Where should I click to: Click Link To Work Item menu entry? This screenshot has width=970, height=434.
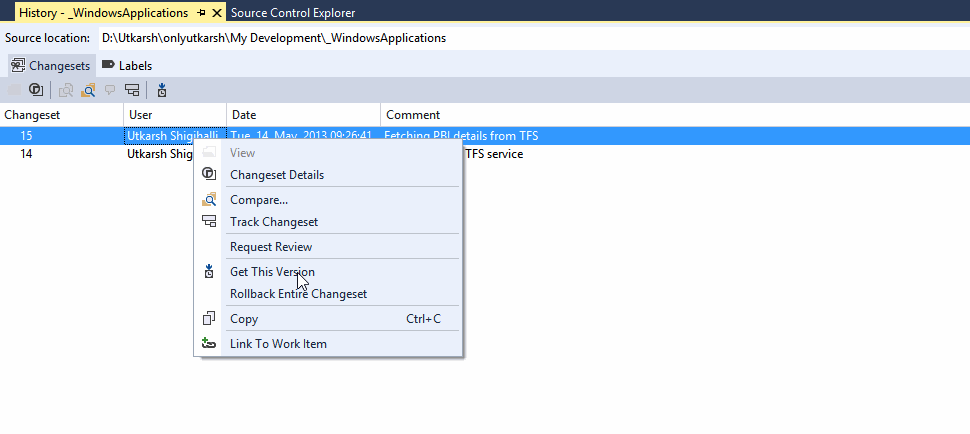point(278,344)
